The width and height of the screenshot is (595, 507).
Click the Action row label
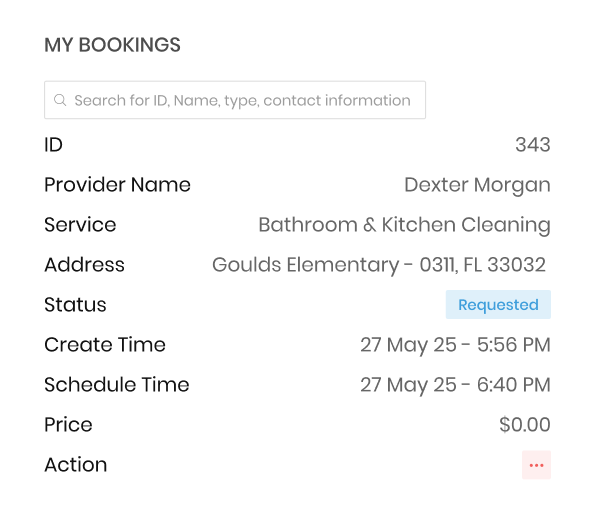pos(76,464)
